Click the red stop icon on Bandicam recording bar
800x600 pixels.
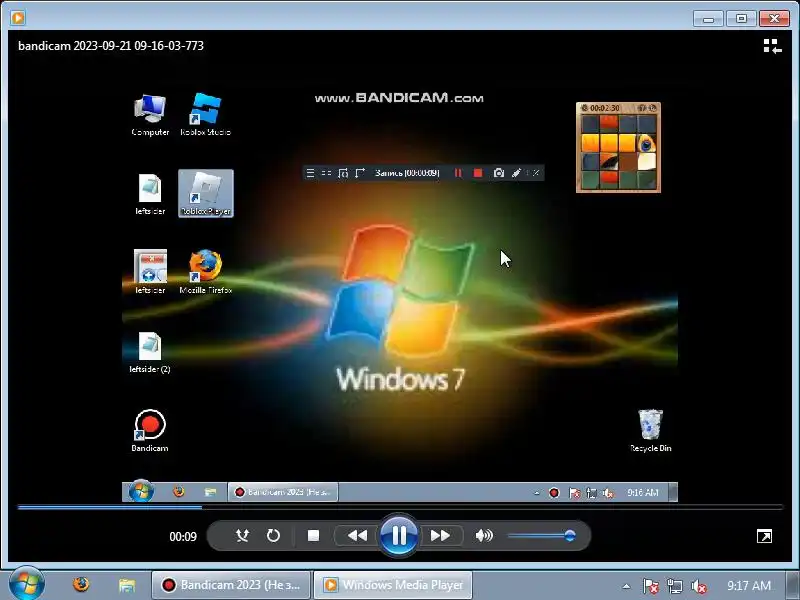click(x=478, y=173)
